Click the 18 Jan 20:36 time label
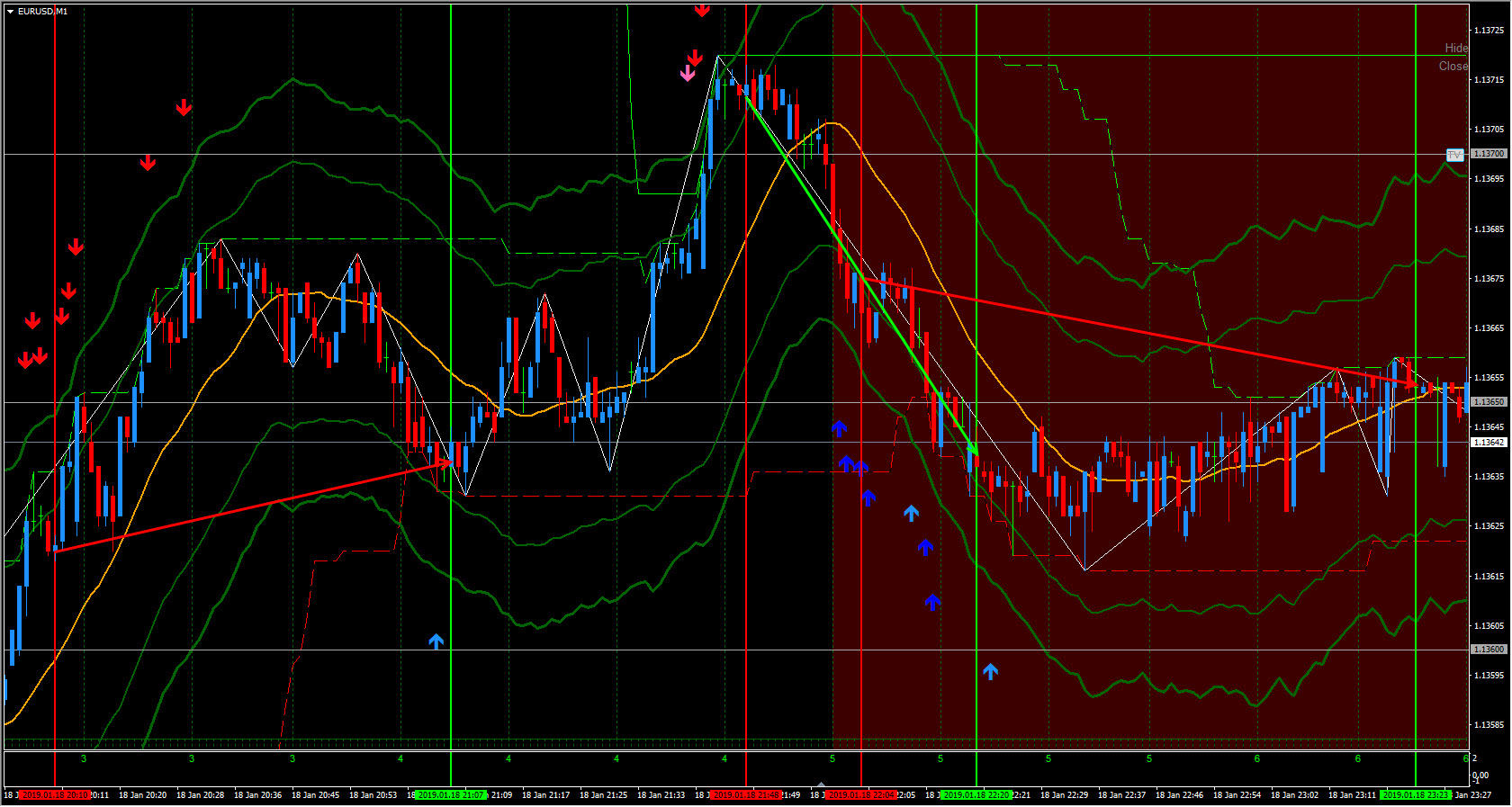 [x=257, y=795]
